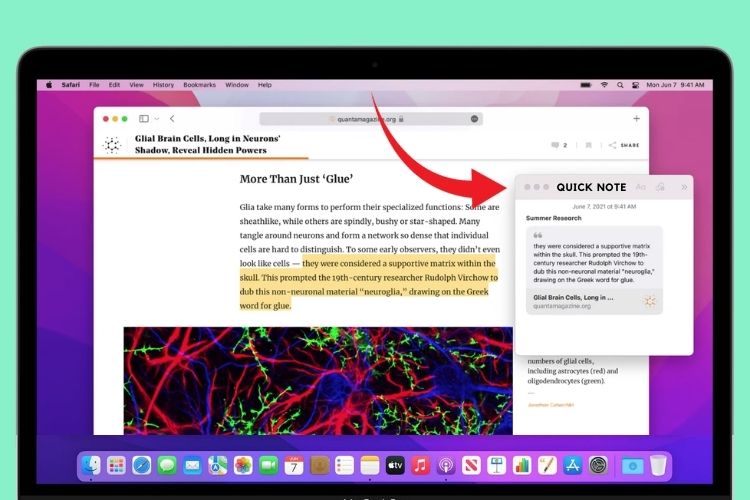Toggle the Wi-Fi status icon in menu bar
Screen dimensions: 750x500
[x=604, y=85]
